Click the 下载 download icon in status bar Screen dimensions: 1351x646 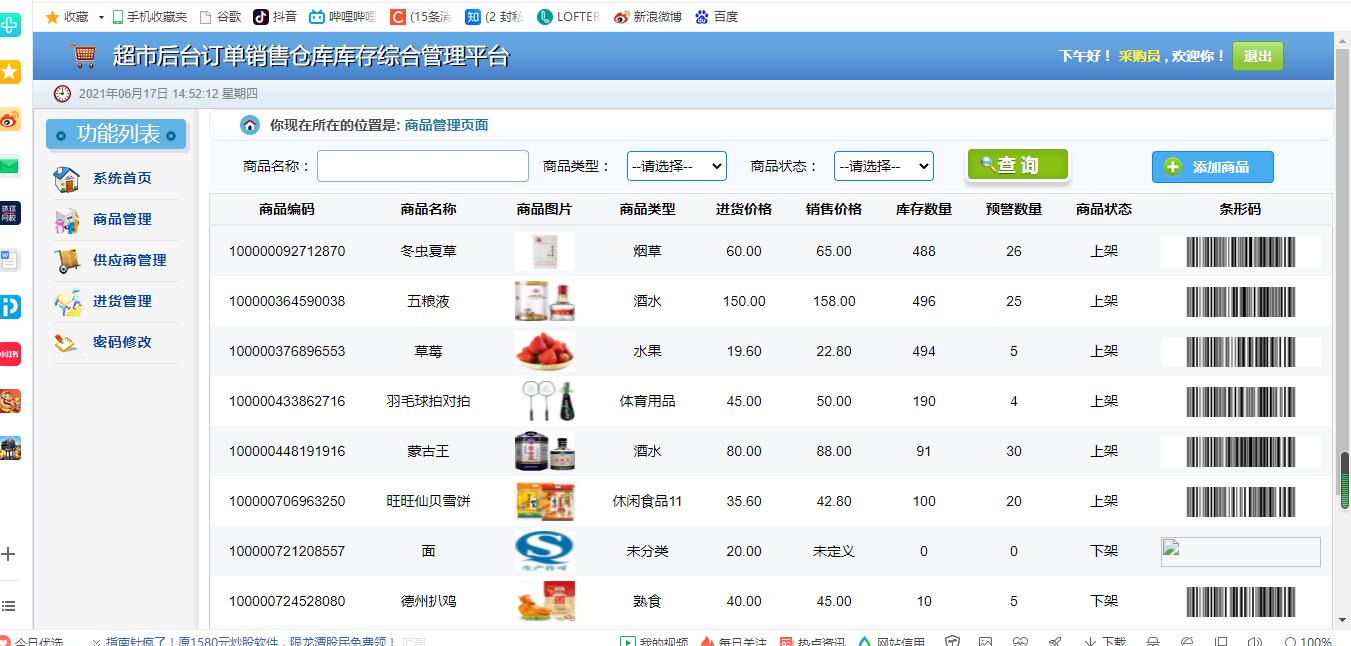(x=1104, y=641)
